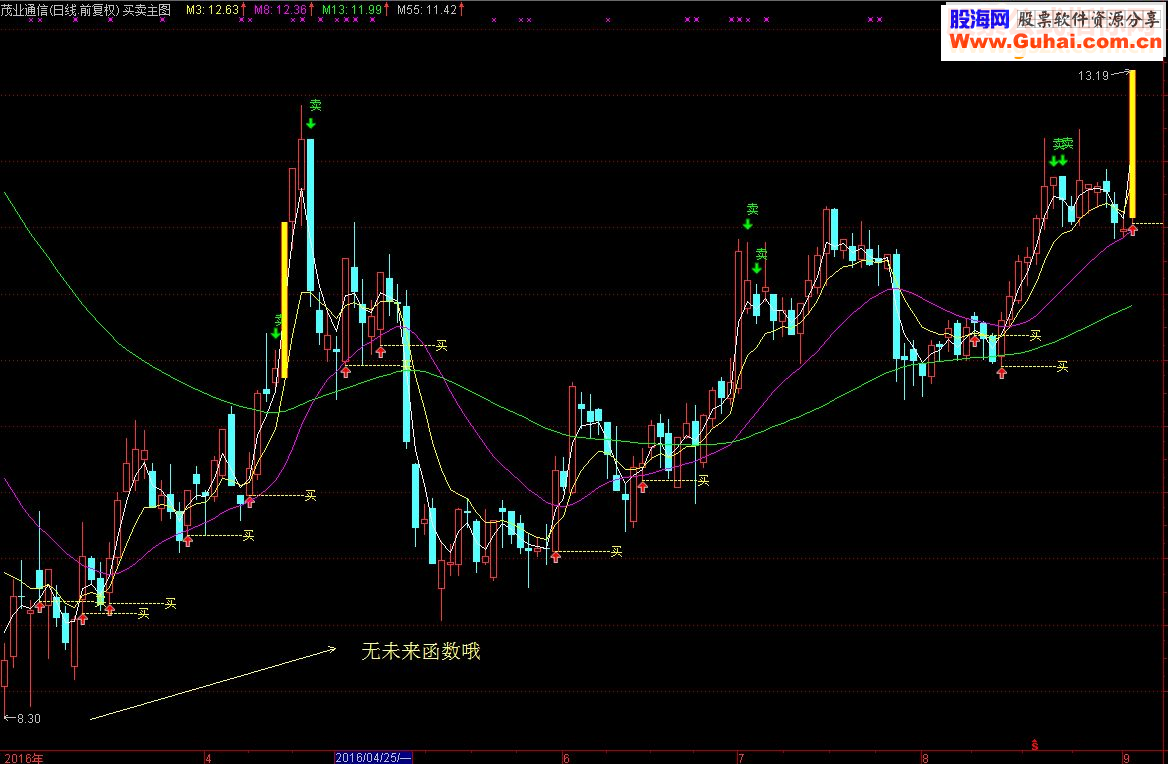Click the M55: 11.42 moving average value
The image size is (1168, 764).
[427, 10]
